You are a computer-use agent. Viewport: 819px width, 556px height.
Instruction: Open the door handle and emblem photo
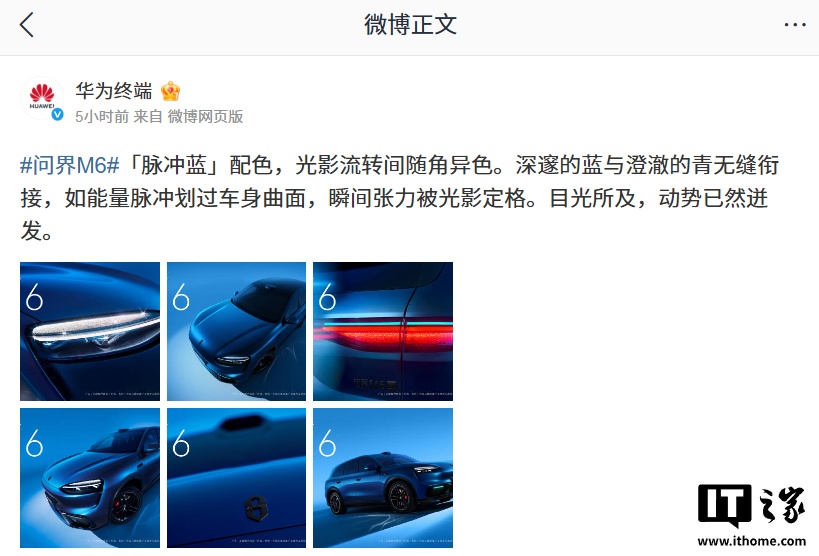236,478
